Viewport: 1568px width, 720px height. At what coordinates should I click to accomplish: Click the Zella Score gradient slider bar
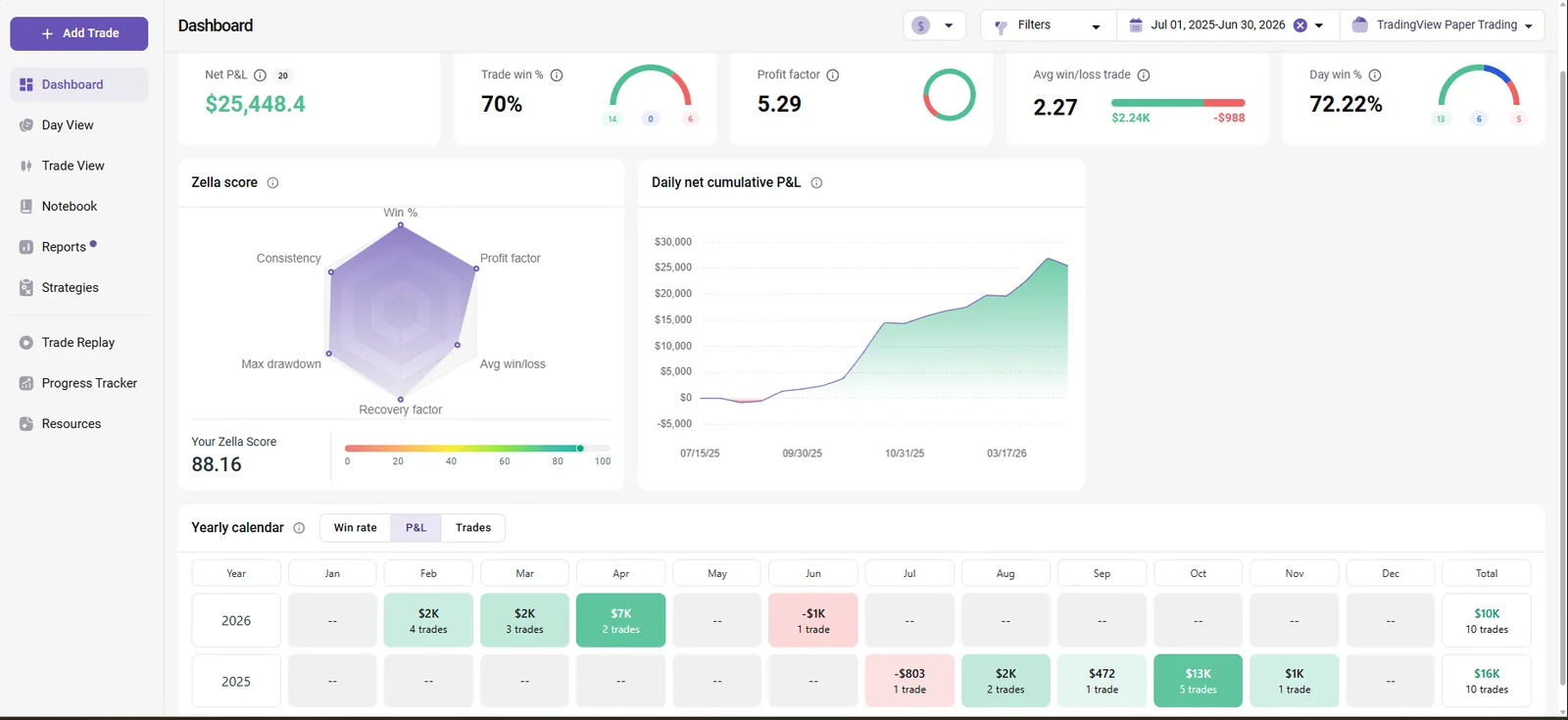pyautogui.click(x=477, y=449)
